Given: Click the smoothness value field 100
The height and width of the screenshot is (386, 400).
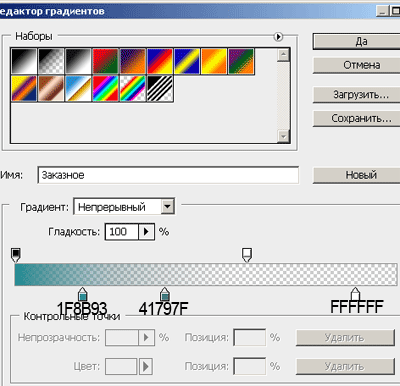Looking at the screenshot, I should point(121,232).
